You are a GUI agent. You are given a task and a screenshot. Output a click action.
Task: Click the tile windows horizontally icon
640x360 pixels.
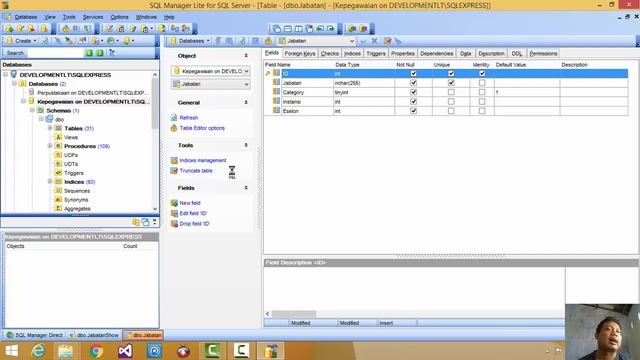click(x=288, y=29)
